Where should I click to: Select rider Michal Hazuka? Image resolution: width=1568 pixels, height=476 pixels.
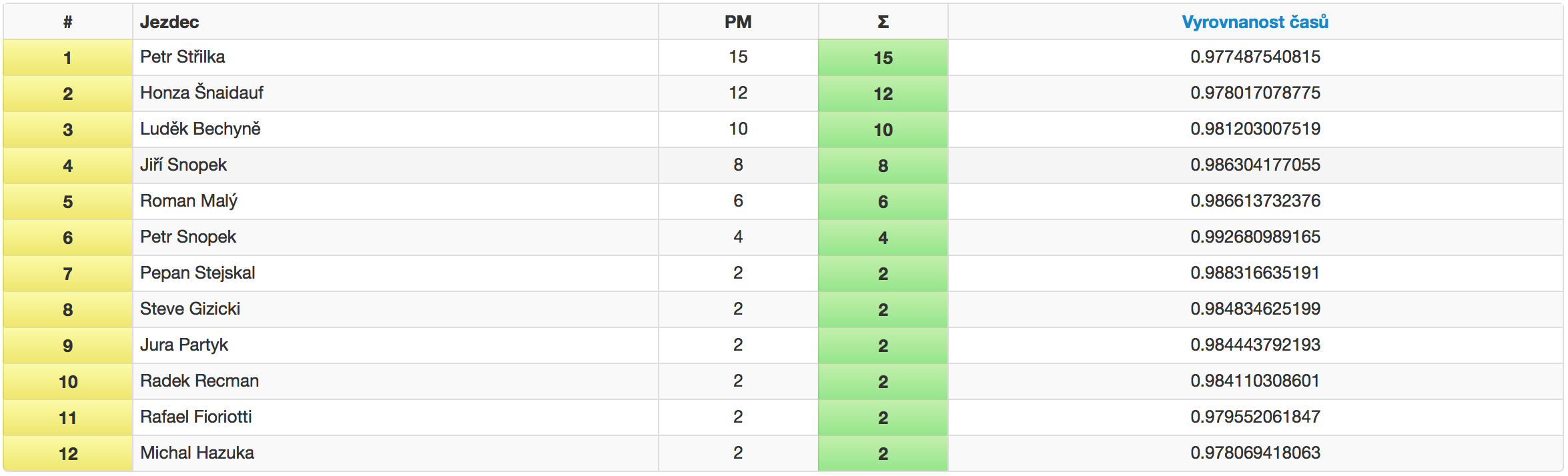197,453
